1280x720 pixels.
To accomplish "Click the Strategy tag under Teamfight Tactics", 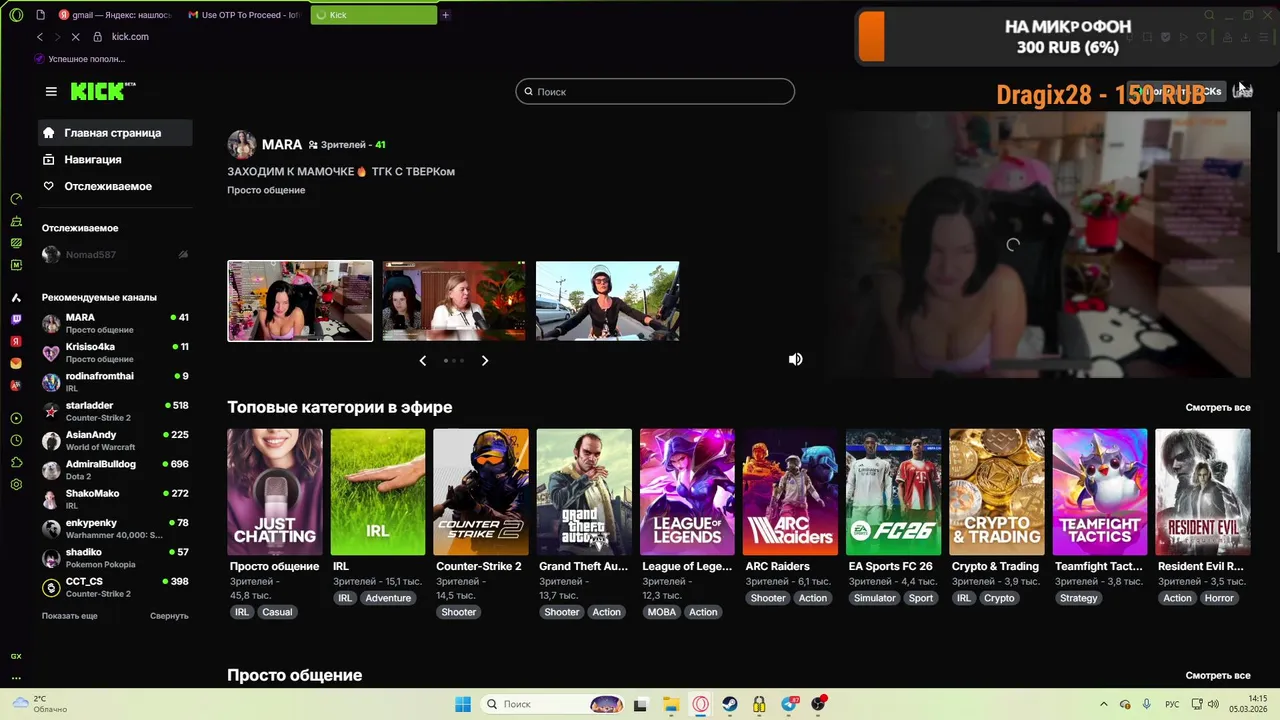I will point(1079,598).
